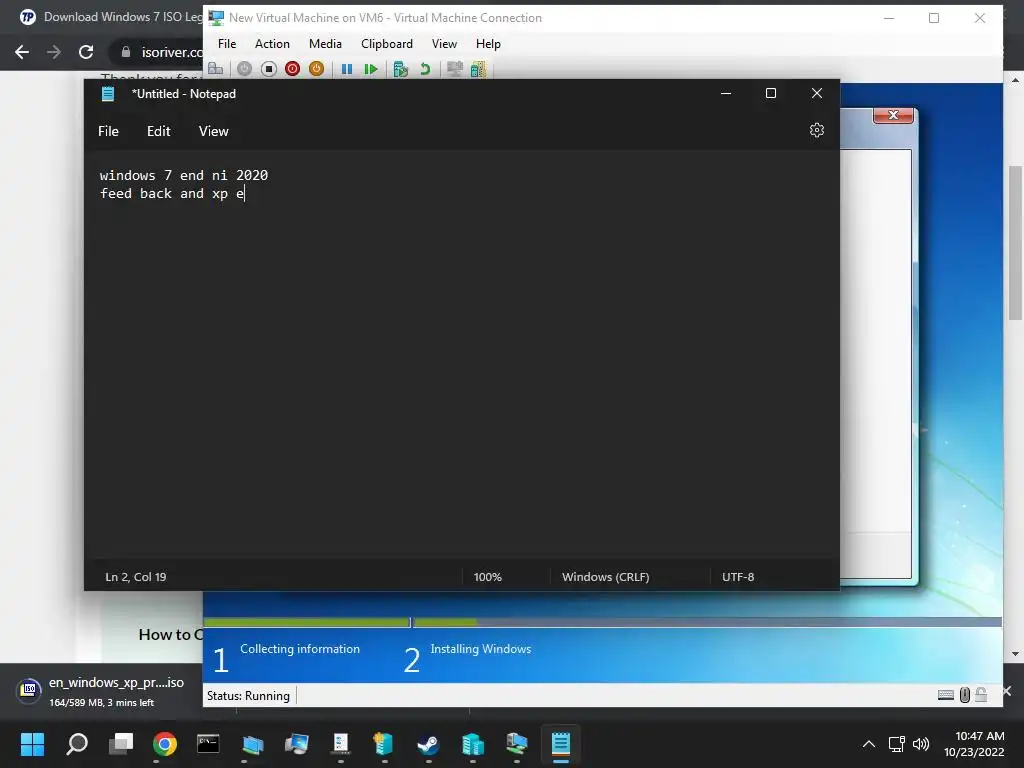Open the Help menu in VM Connection
Screen dimensions: 1024x768
tap(488, 44)
